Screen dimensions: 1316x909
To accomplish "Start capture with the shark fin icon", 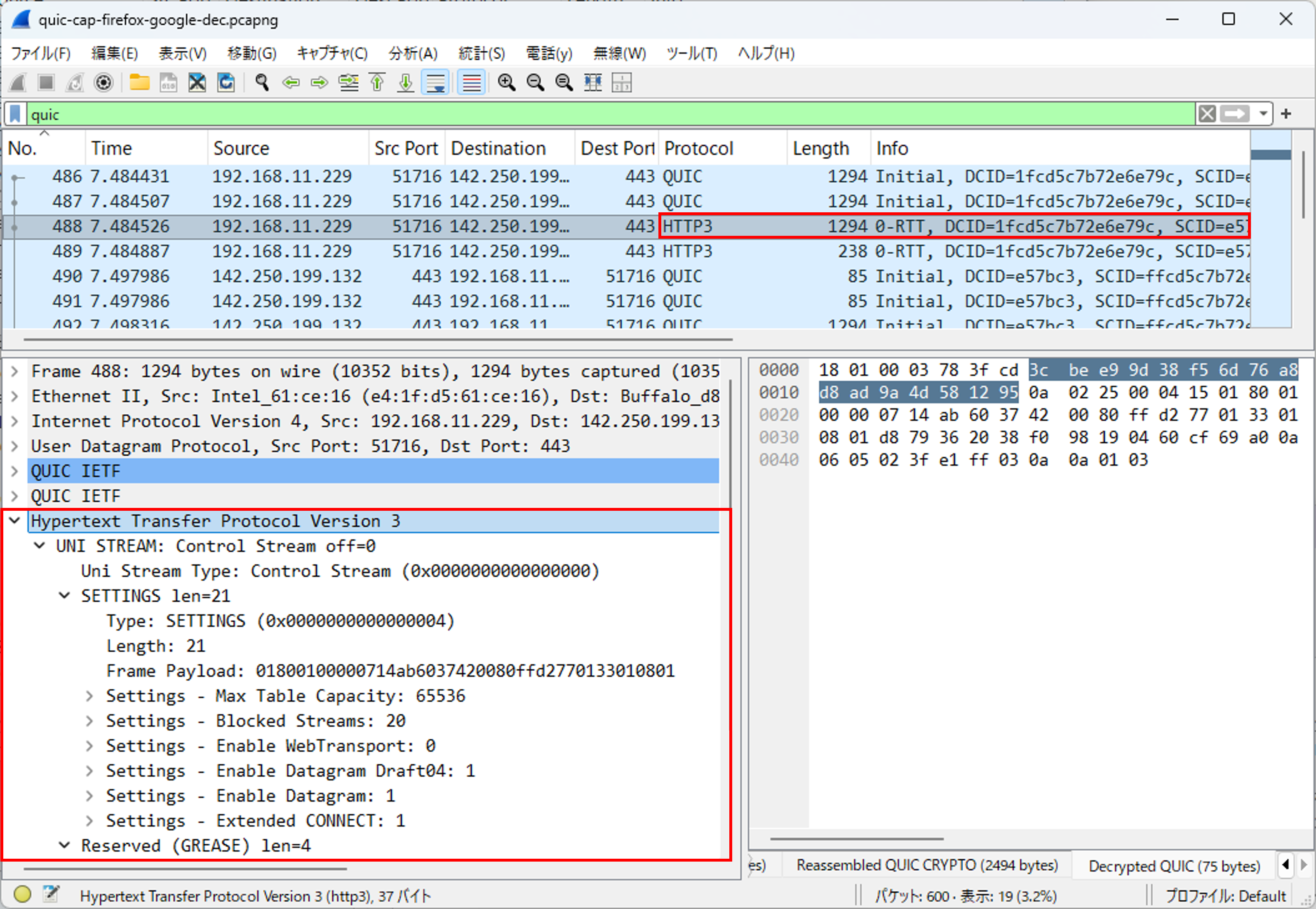I will (x=18, y=82).
